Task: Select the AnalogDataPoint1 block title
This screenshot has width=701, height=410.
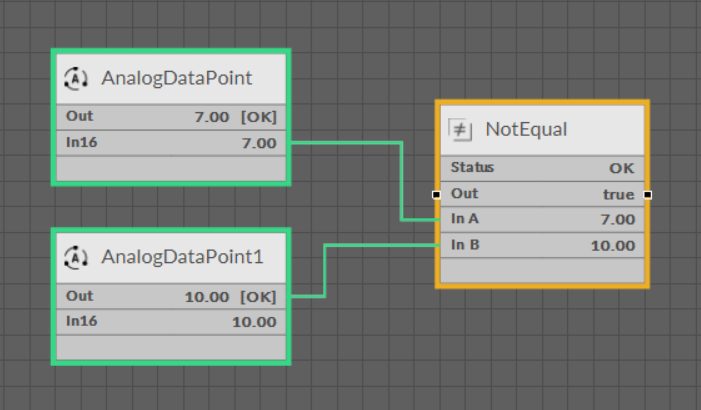Action: pyautogui.click(x=181, y=257)
